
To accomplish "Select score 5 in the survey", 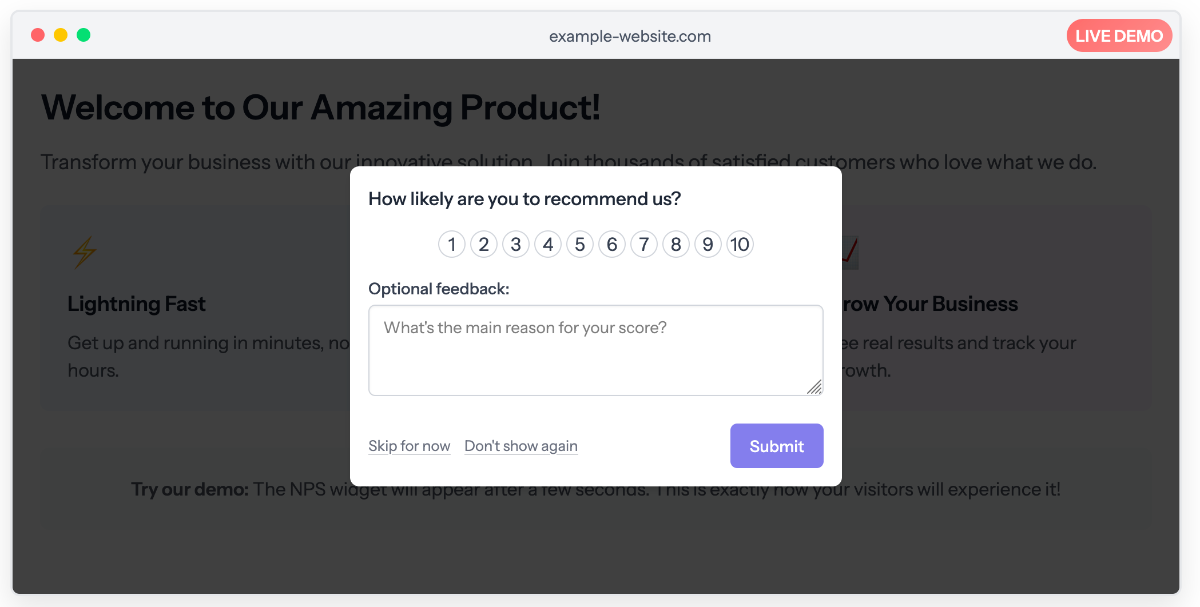I will pyautogui.click(x=580, y=244).
